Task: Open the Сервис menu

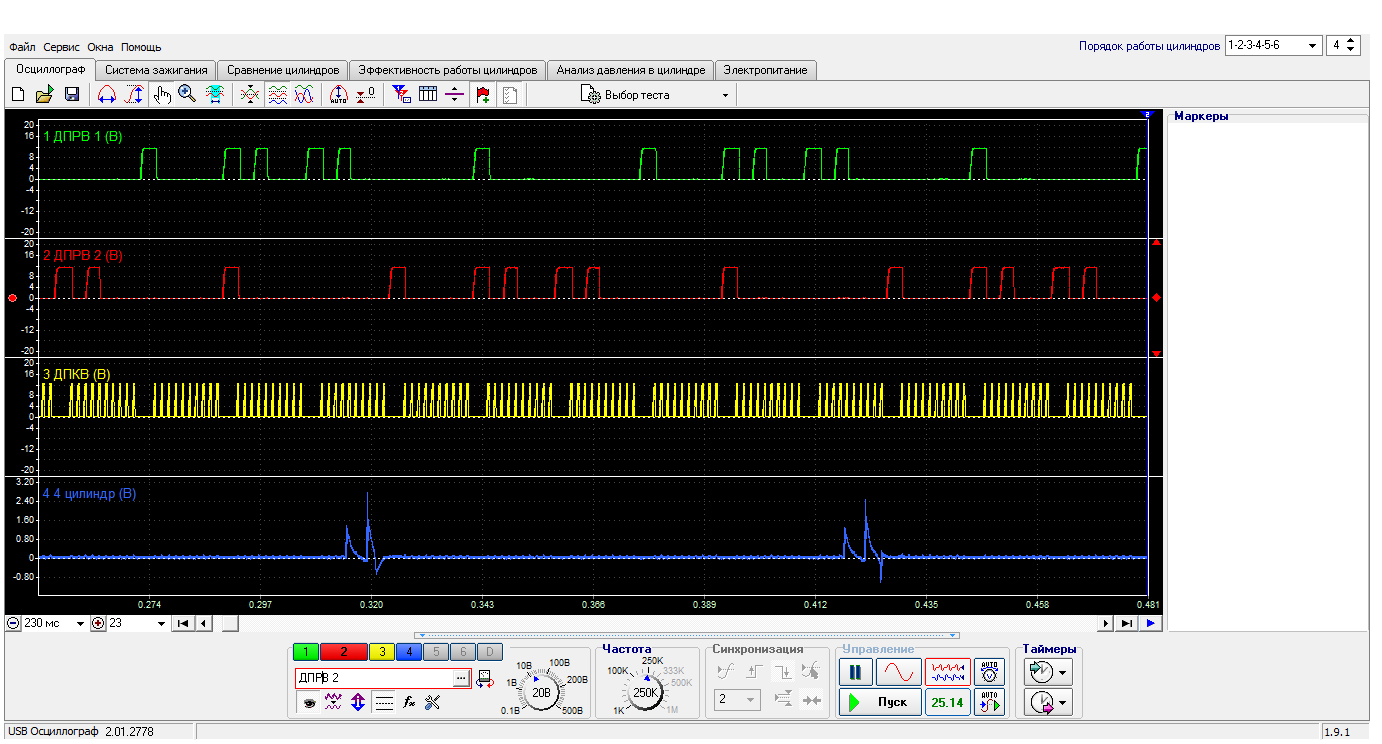Action: pos(62,47)
